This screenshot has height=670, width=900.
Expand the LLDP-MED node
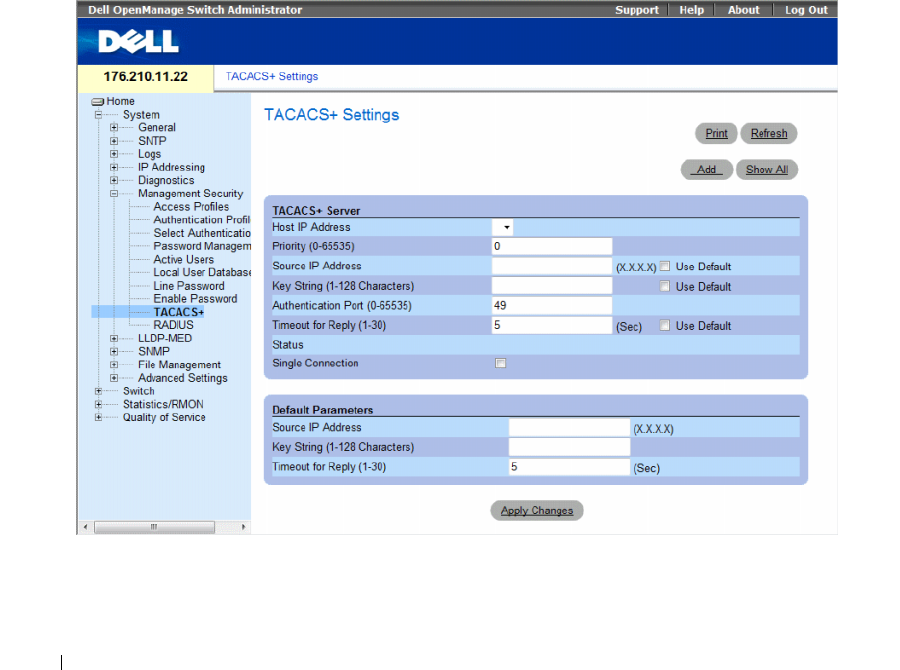[x=114, y=338]
